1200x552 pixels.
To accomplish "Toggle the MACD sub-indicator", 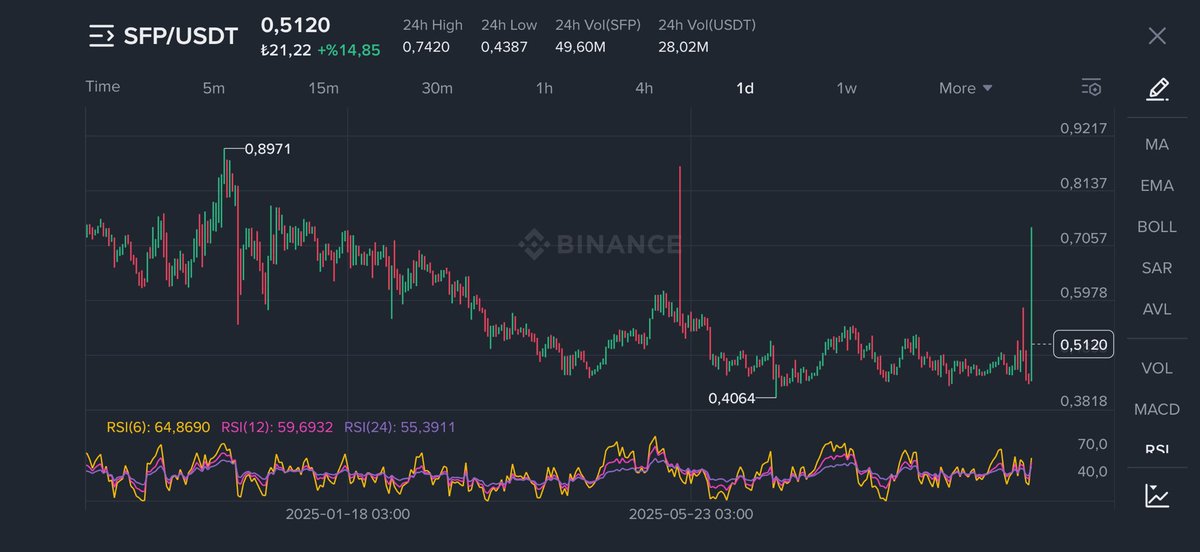I will tap(1157, 409).
